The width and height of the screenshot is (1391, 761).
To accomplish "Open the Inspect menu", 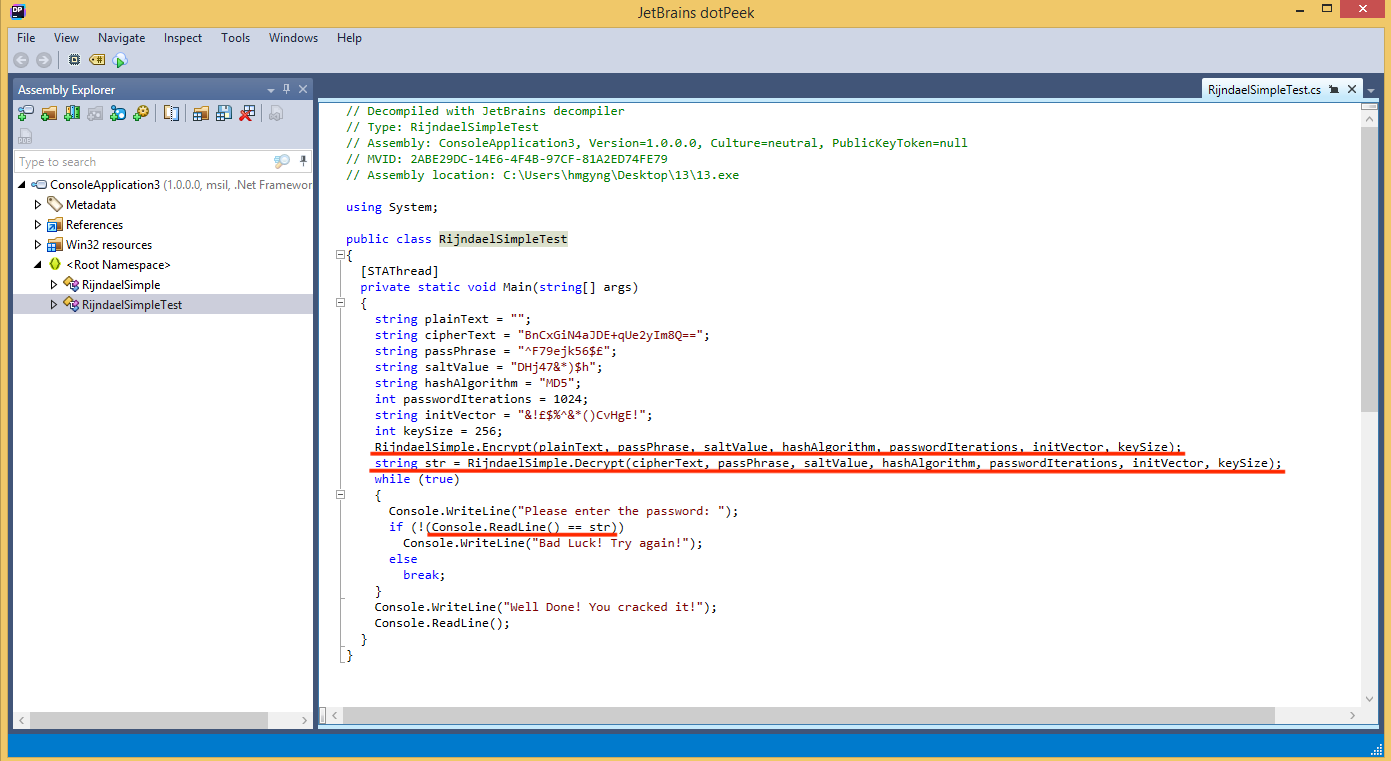I will pos(183,37).
